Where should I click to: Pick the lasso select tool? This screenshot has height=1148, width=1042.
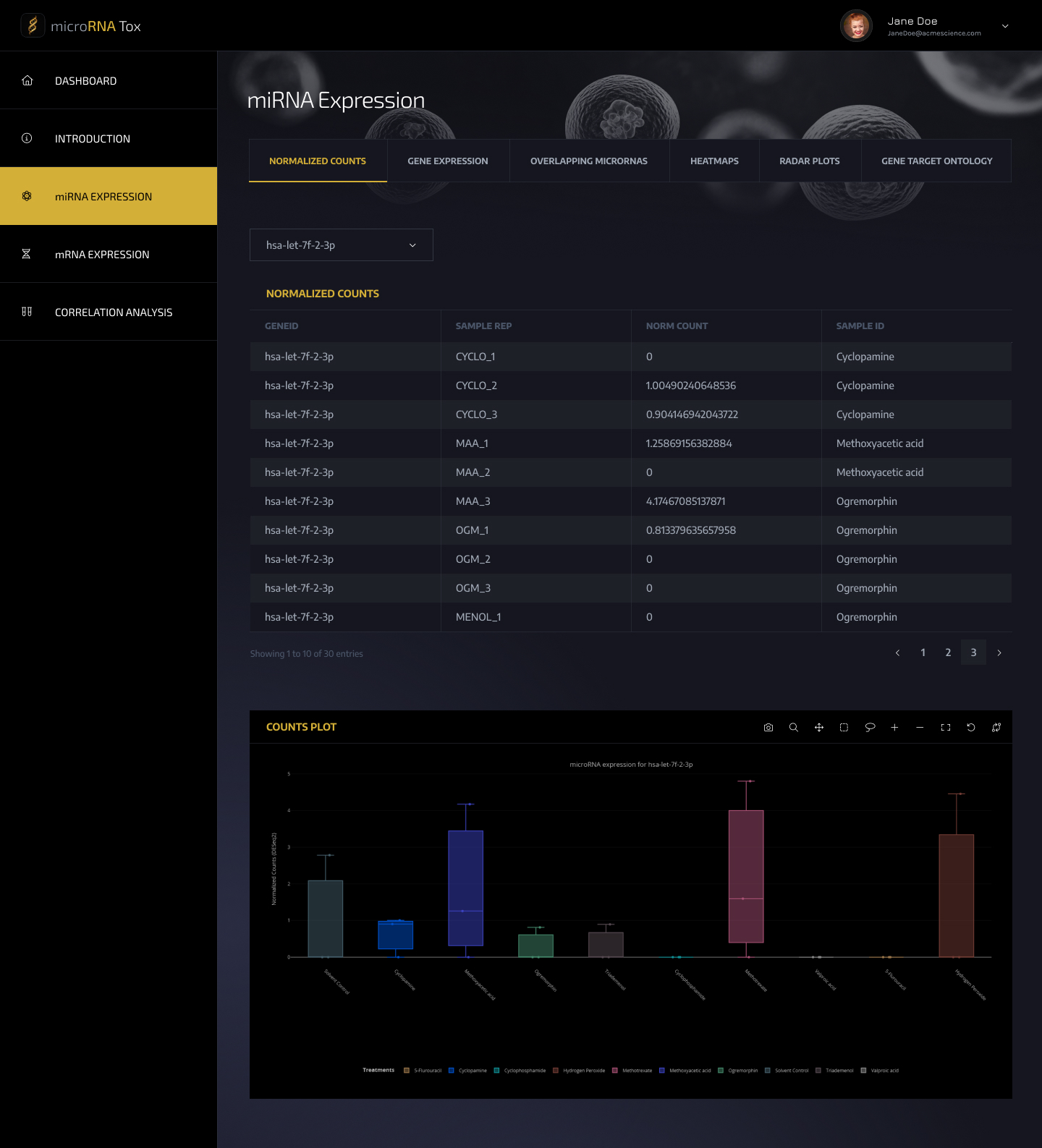coord(870,728)
